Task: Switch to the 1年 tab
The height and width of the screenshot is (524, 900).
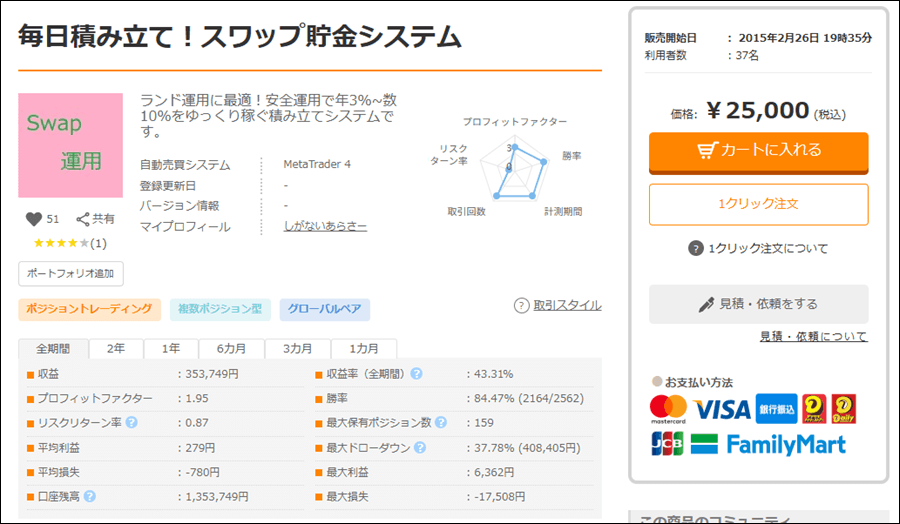Action: (x=170, y=349)
